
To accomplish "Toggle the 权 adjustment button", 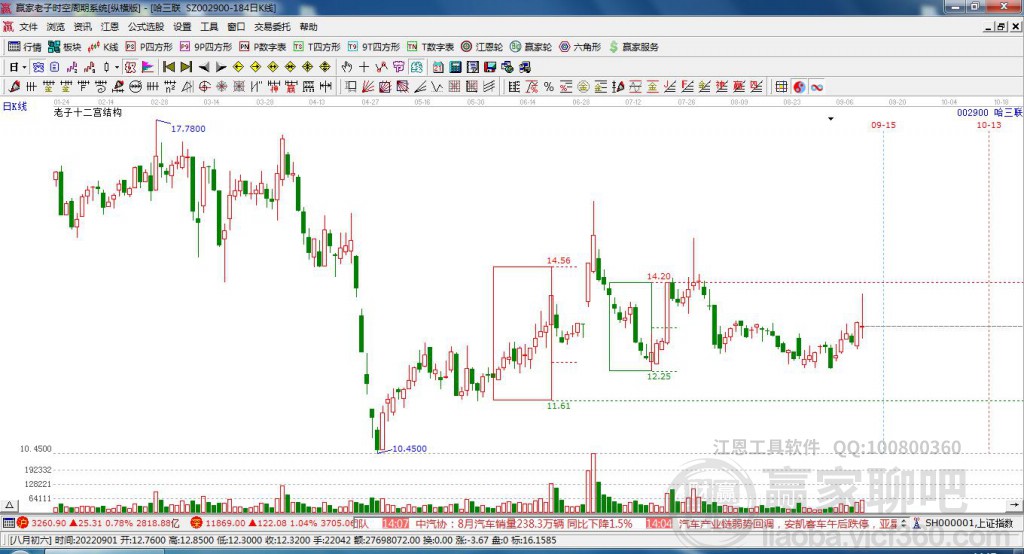I will click(x=130, y=67).
